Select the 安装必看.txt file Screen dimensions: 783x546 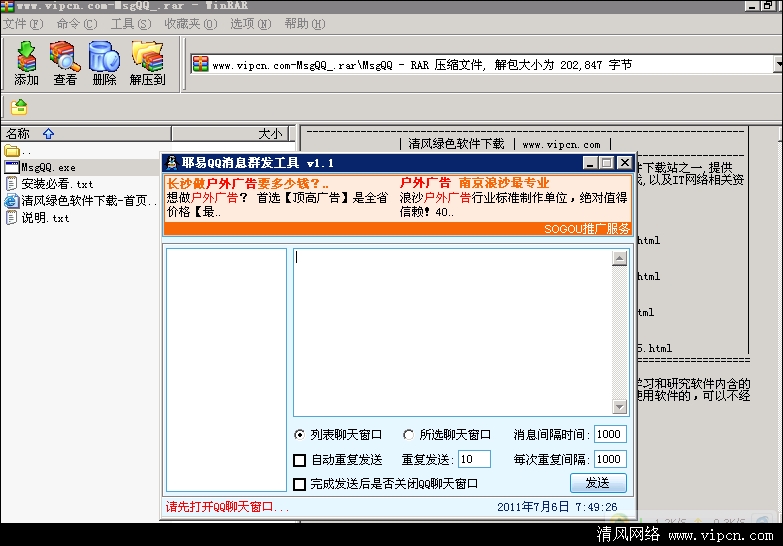tap(49, 184)
